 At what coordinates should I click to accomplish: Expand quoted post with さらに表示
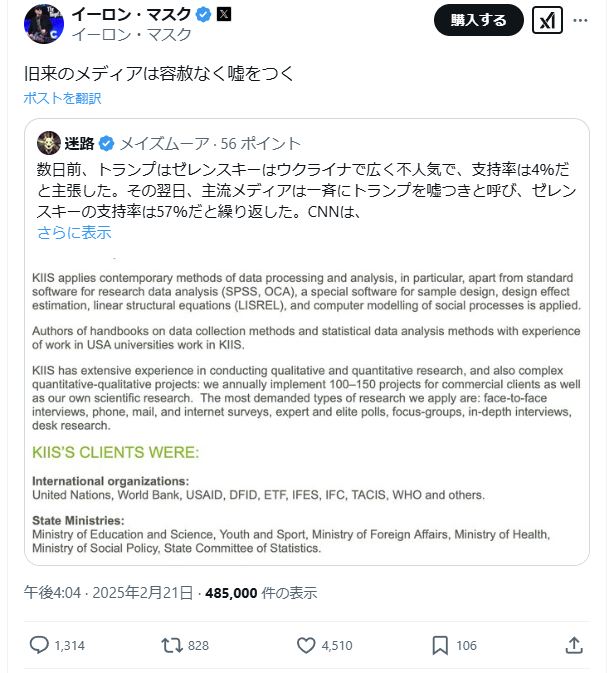(x=74, y=233)
